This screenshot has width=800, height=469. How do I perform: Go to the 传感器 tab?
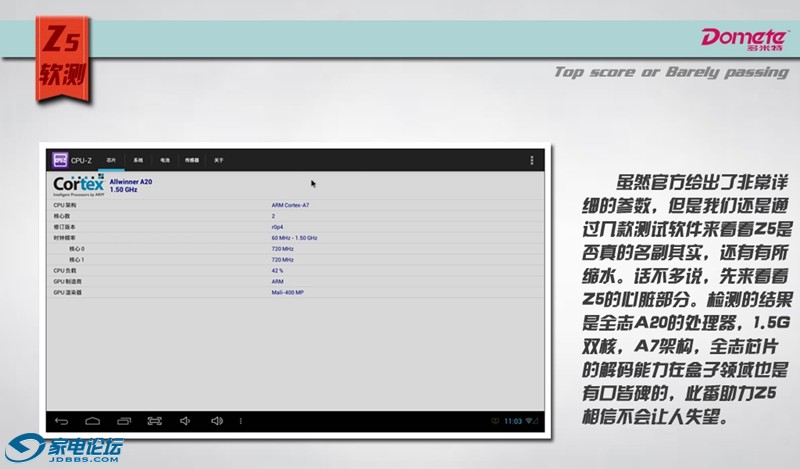click(x=192, y=160)
